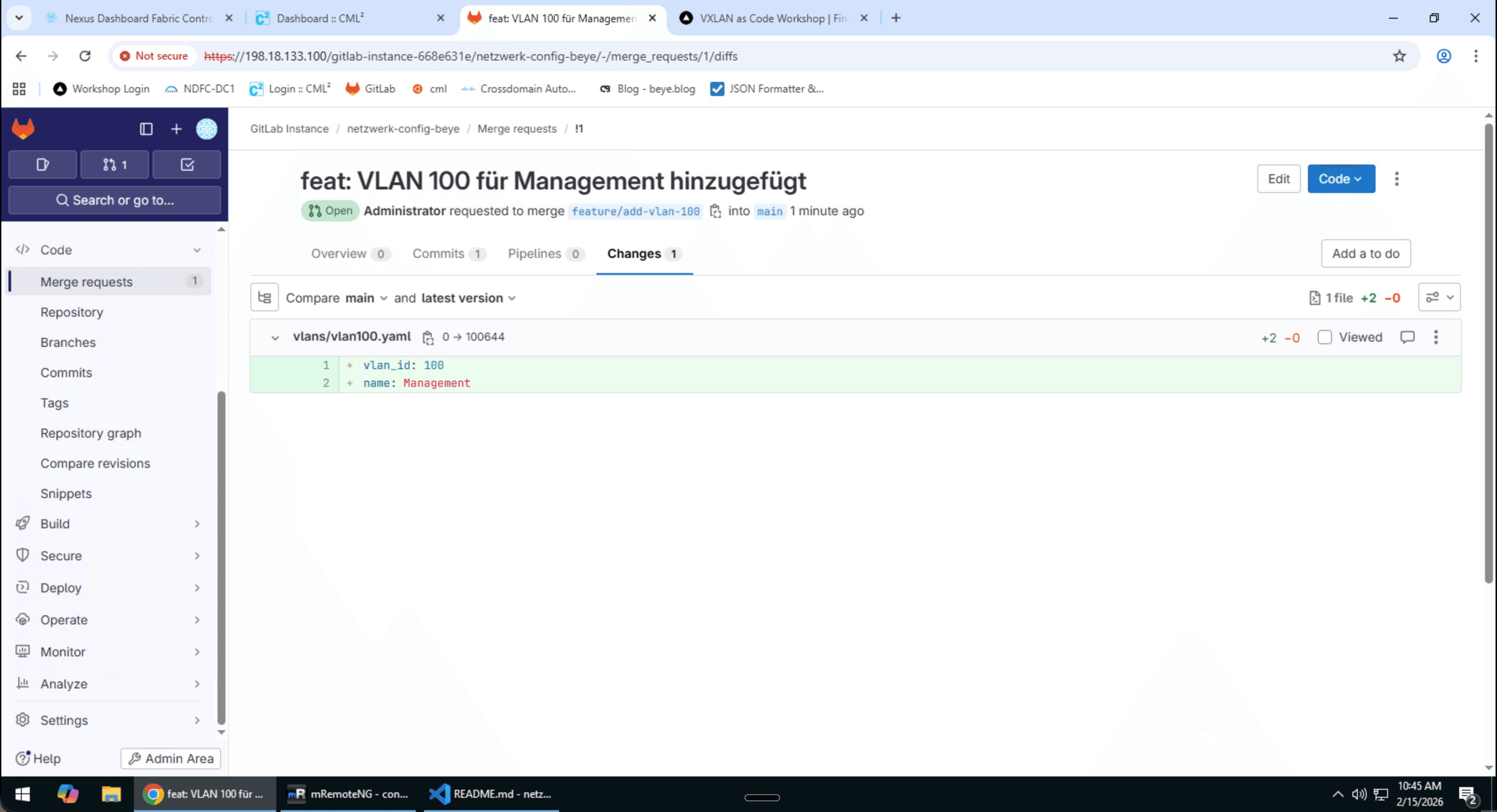Screen dimensions: 1497x812
Task: Open the Code dropdown
Action: 1341,179
